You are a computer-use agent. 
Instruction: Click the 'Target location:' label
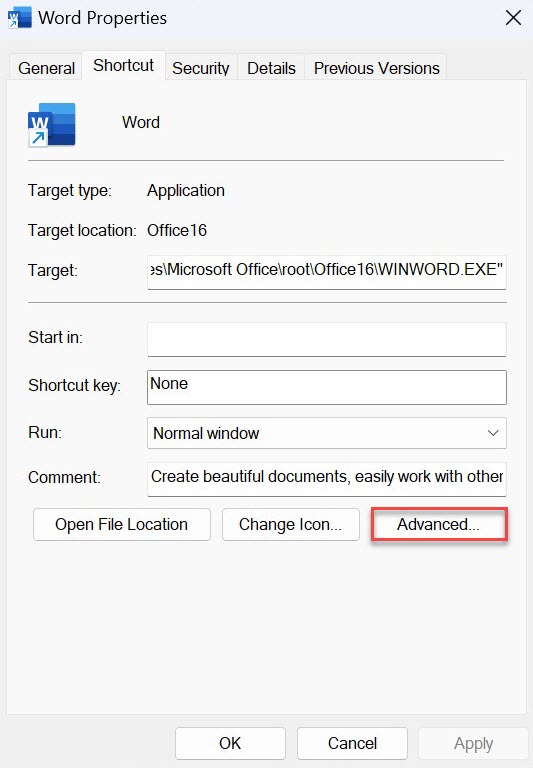tap(82, 230)
